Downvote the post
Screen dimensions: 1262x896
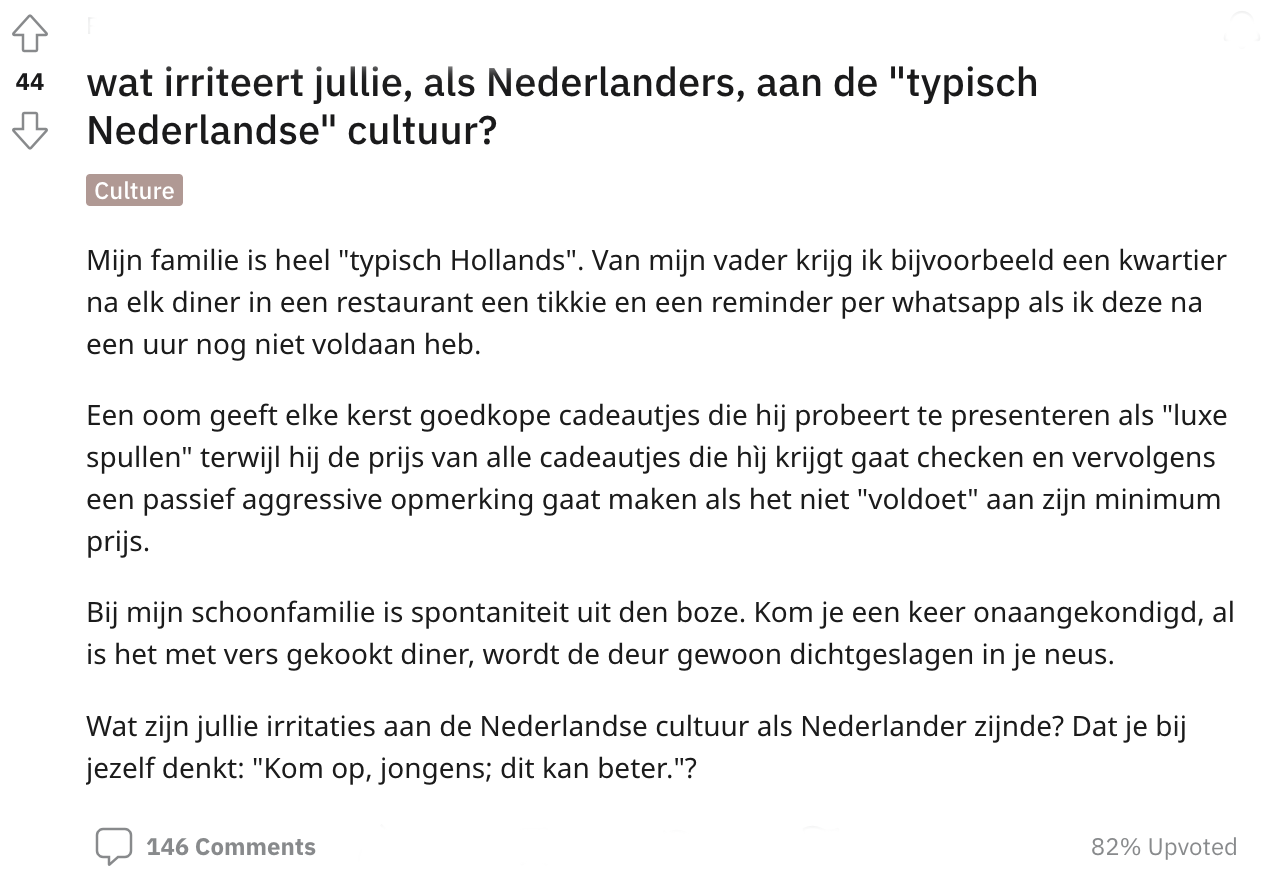pyautogui.click(x=30, y=130)
